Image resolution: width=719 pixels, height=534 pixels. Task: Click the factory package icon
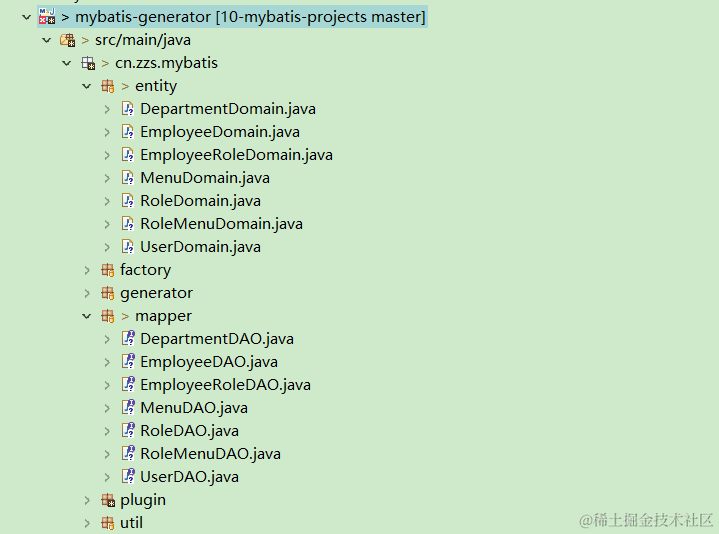pyautogui.click(x=108, y=270)
